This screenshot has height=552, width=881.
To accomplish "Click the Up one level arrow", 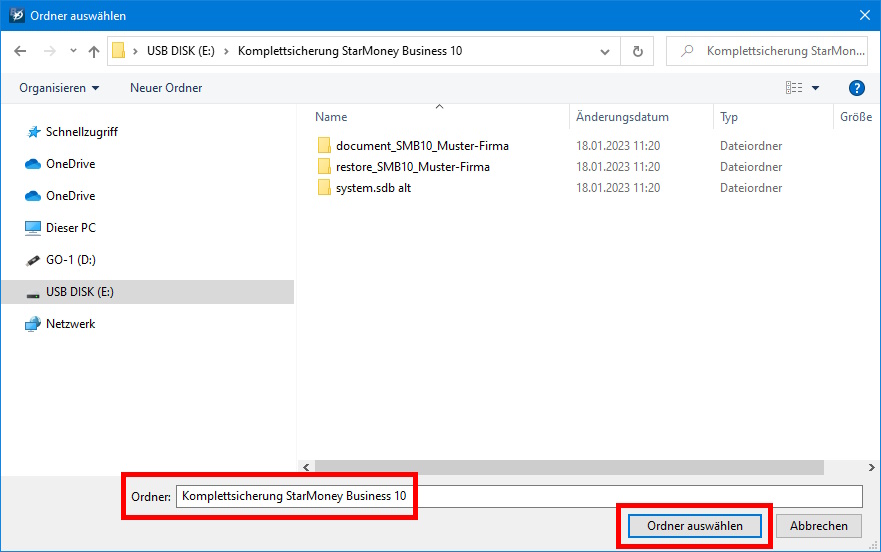I will pyautogui.click(x=94, y=51).
